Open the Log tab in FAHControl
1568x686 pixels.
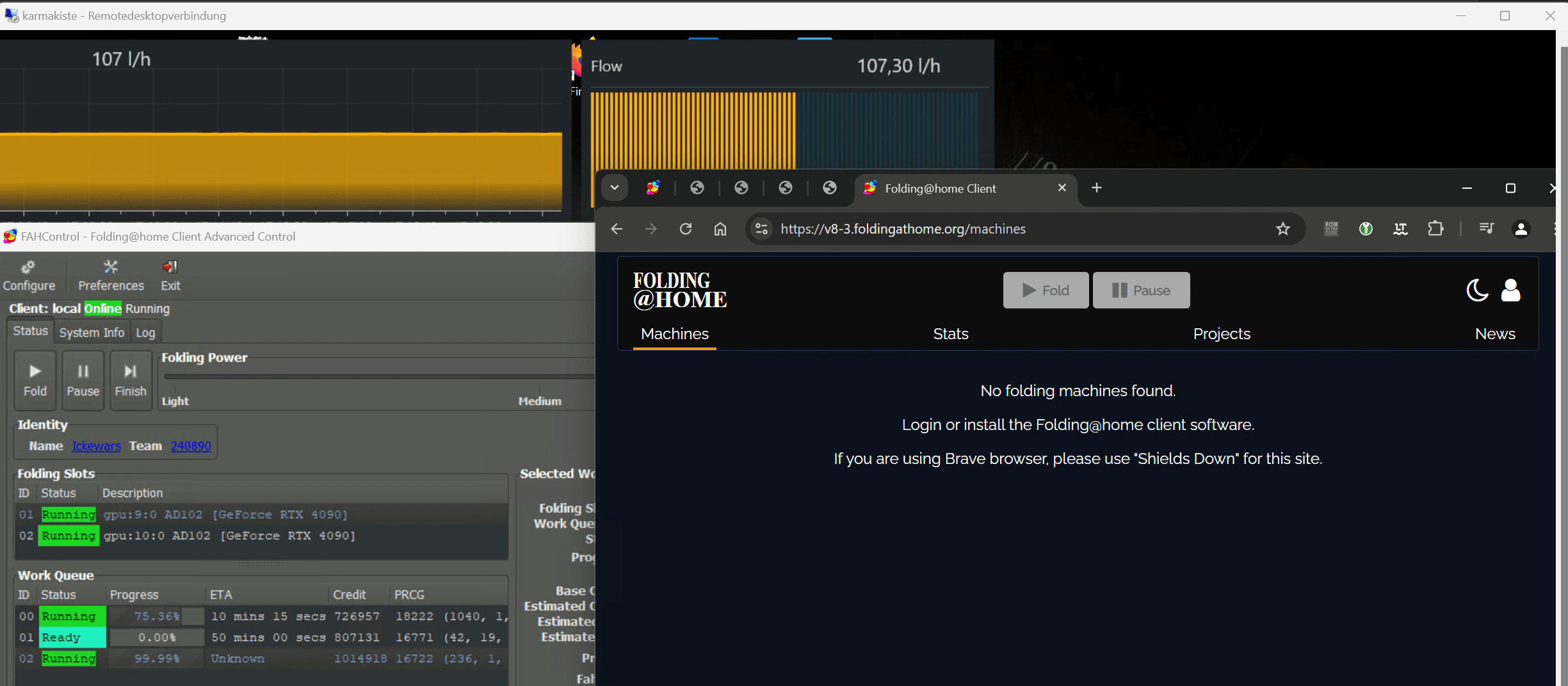pos(145,332)
